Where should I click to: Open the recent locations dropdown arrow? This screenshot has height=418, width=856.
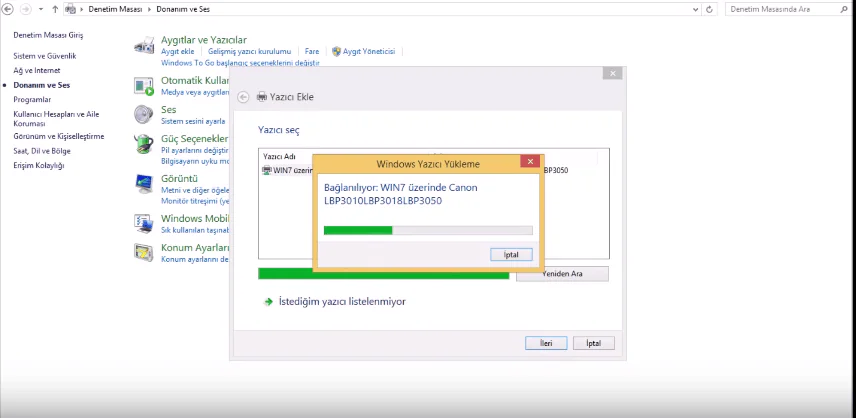41,10
